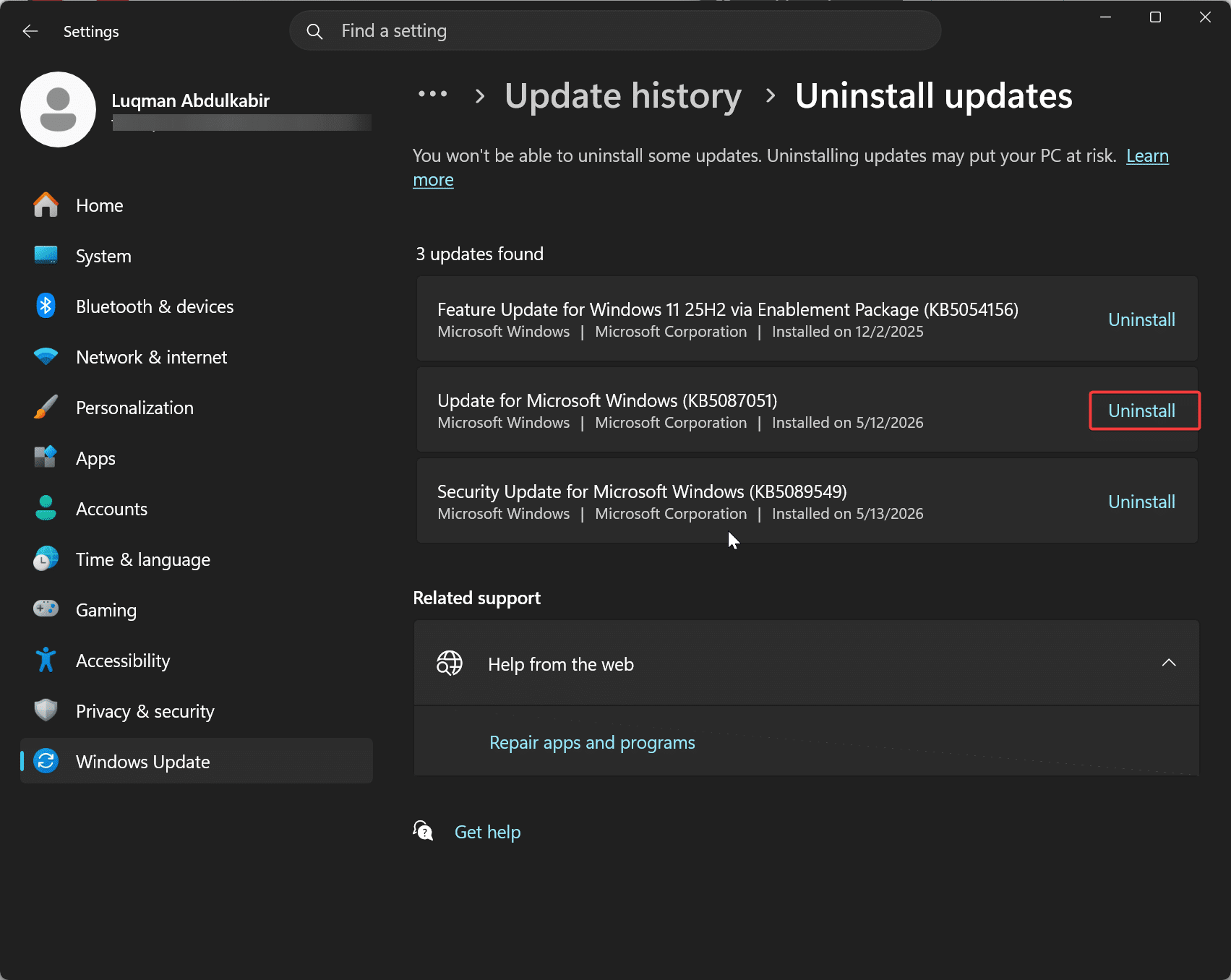Open the Home settings page
Image resolution: width=1231 pixels, height=980 pixels.
coord(197,205)
